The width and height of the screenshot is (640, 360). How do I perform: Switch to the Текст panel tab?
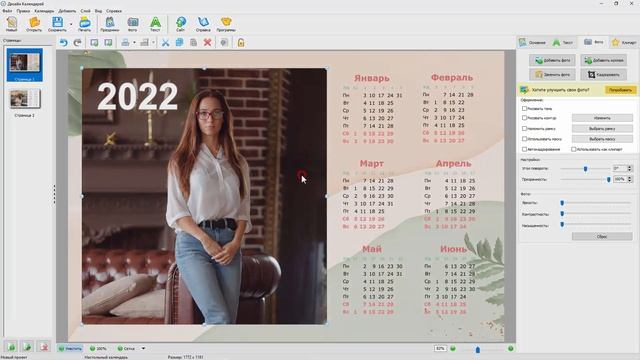pyautogui.click(x=563, y=42)
